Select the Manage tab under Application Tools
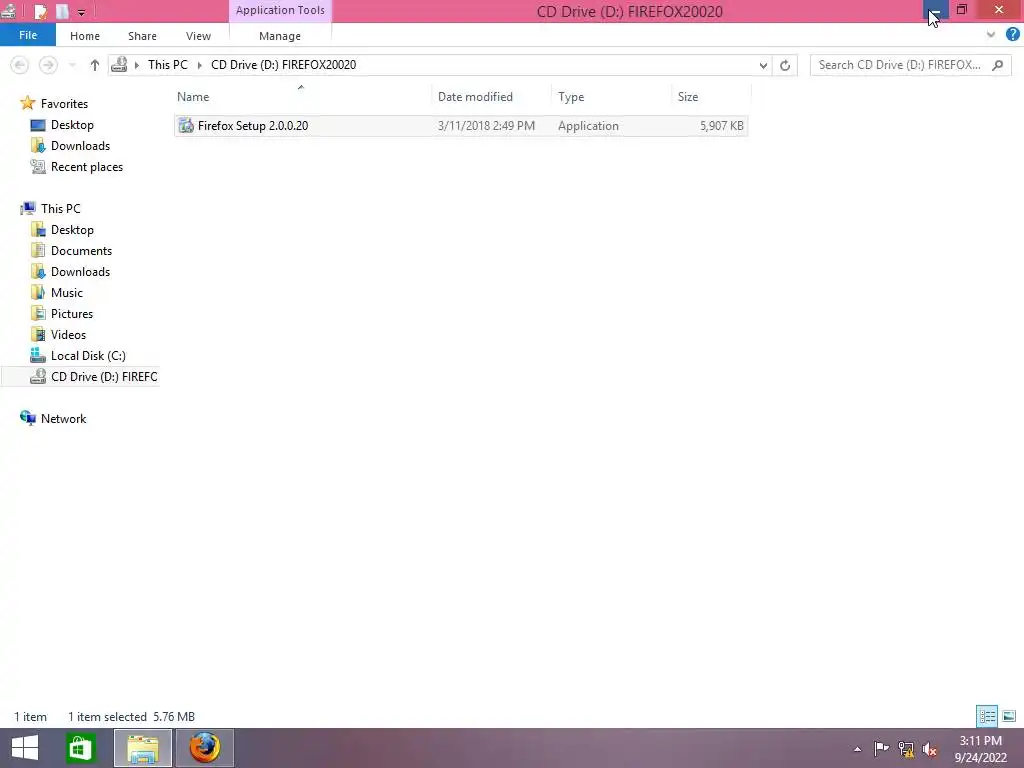Viewport: 1024px width, 768px height. (x=280, y=36)
